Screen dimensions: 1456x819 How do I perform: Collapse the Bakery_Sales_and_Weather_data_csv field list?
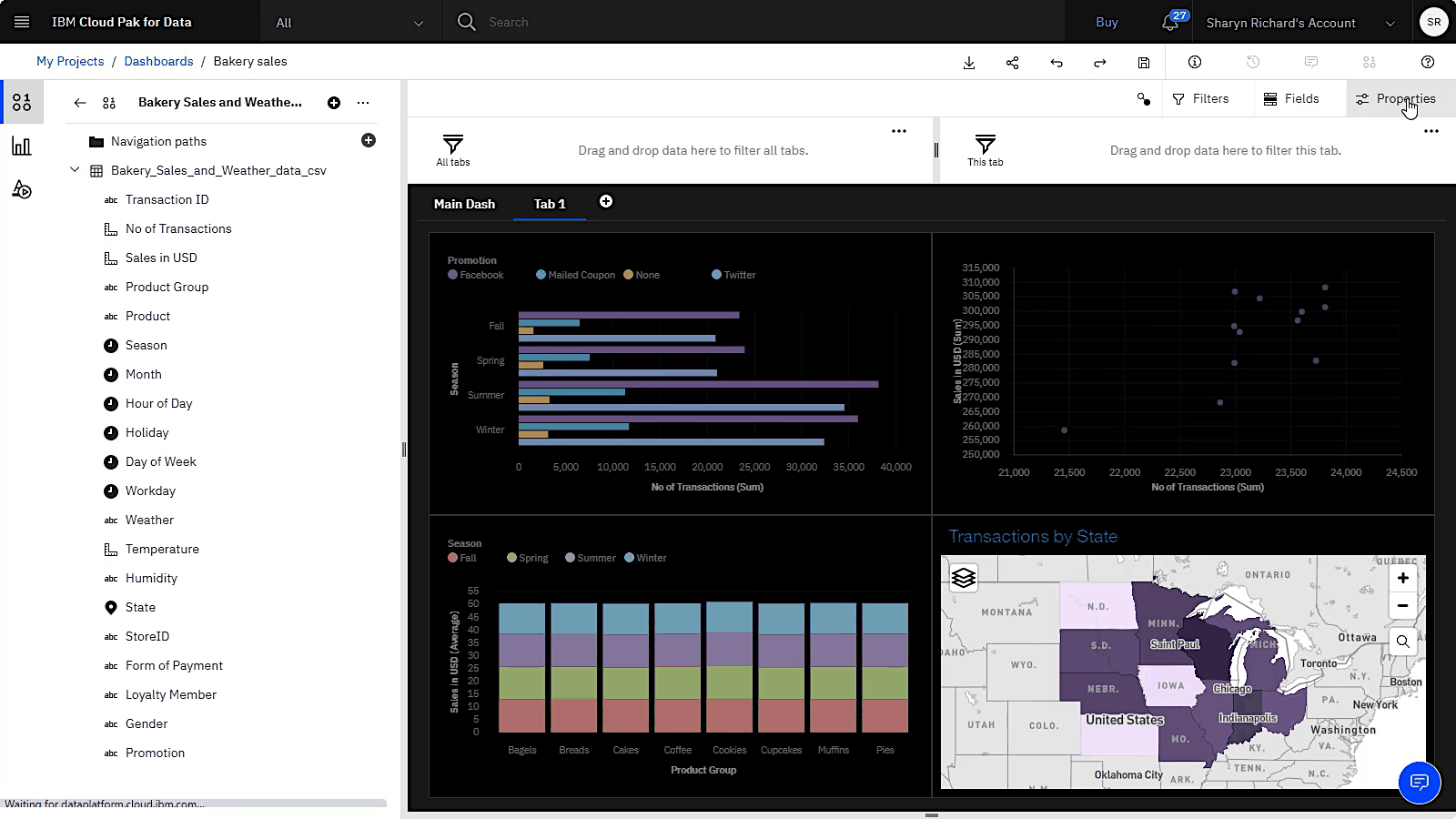click(75, 170)
